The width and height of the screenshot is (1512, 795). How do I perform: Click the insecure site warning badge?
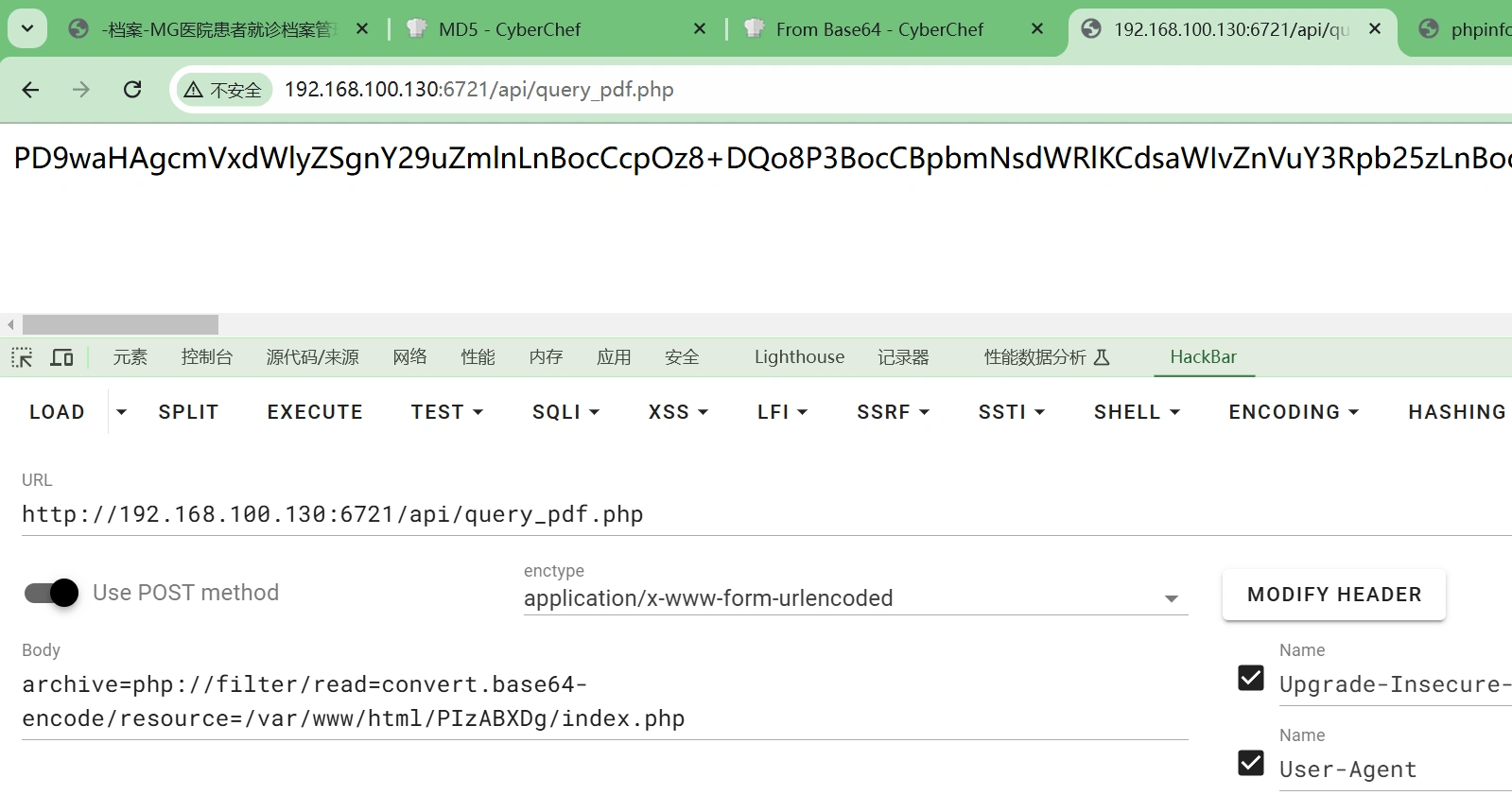pyautogui.click(x=223, y=90)
